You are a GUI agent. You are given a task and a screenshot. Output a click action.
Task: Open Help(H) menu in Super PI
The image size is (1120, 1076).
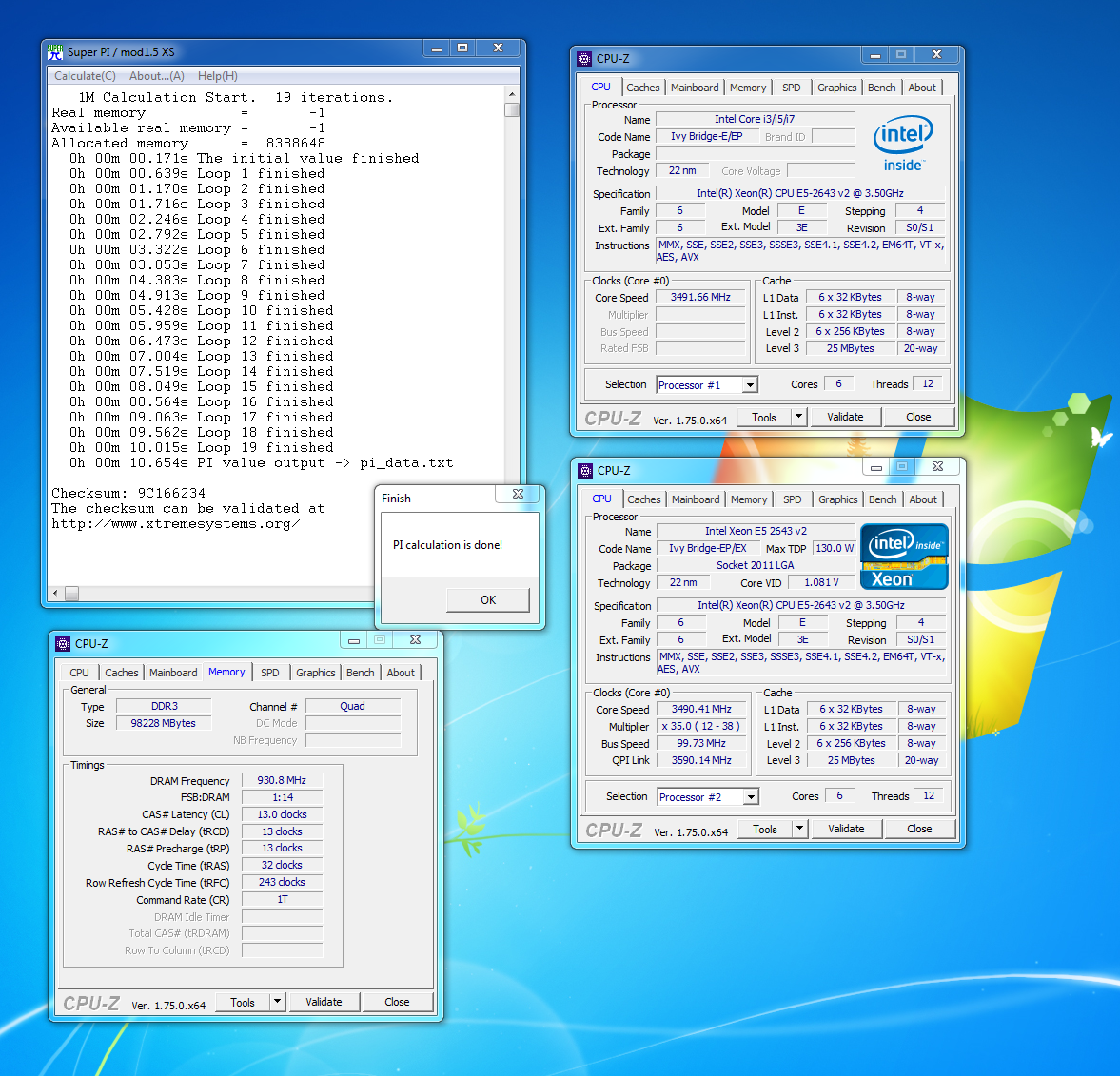point(218,76)
